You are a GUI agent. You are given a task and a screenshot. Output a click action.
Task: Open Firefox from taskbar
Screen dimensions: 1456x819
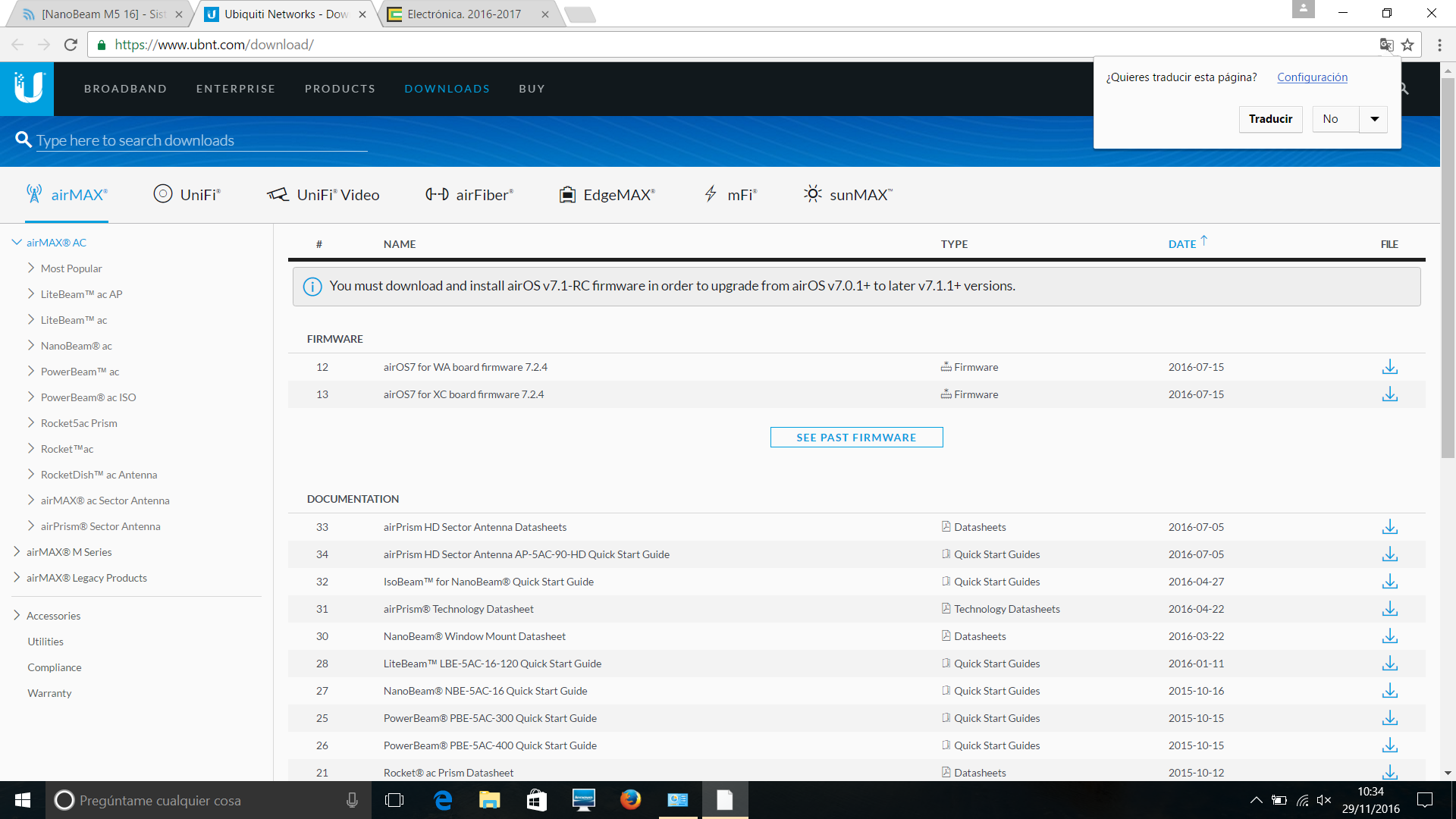coord(630,800)
